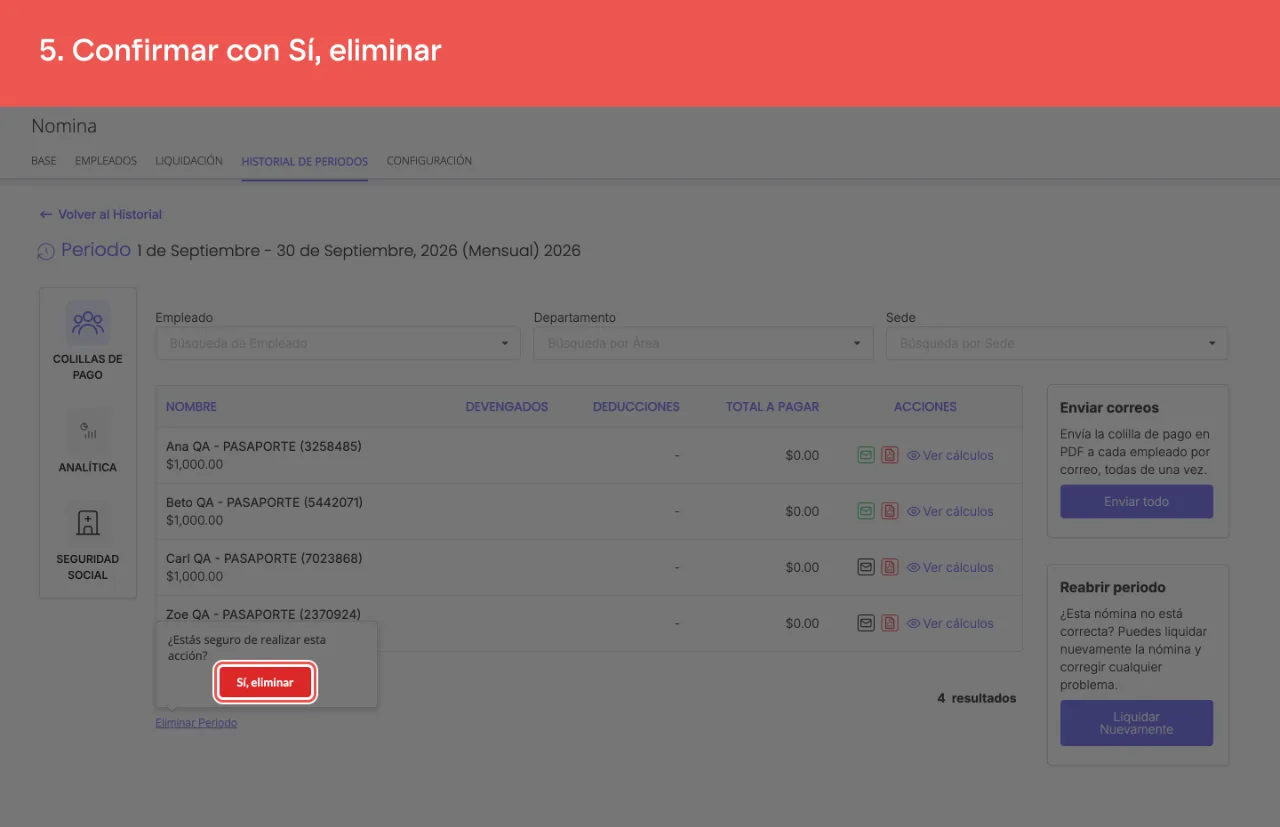Open the Analítica section icon

point(88,430)
